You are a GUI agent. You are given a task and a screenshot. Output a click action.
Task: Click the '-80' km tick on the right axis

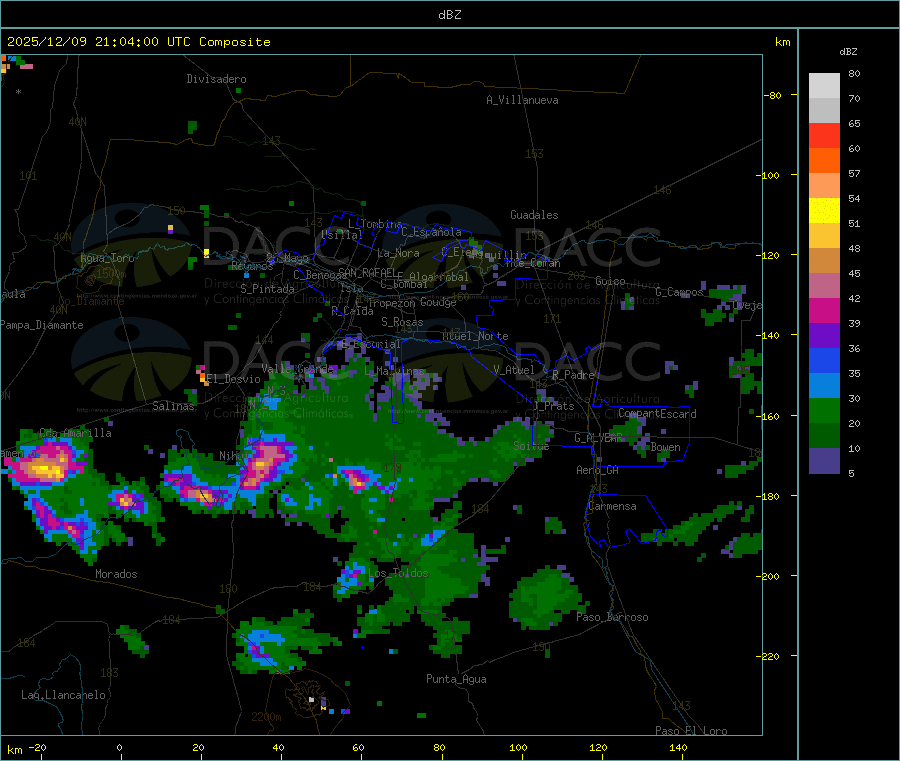(773, 95)
